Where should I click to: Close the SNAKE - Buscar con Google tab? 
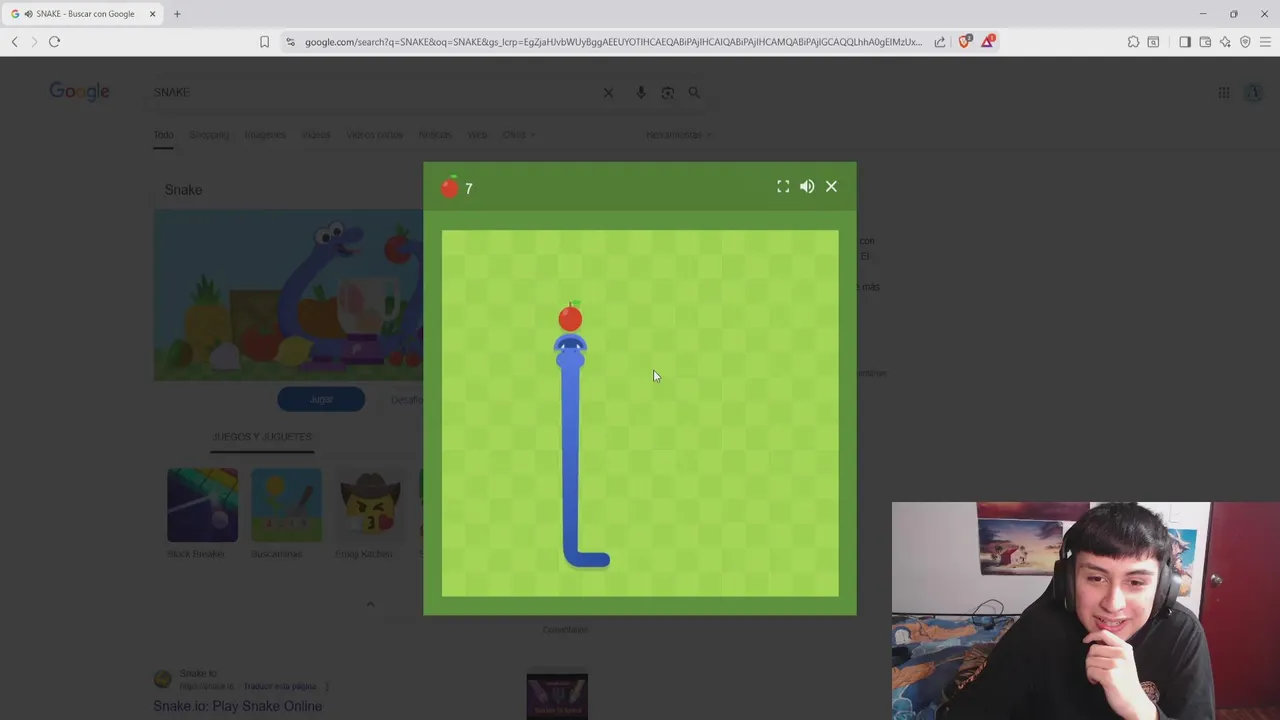pos(152,14)
